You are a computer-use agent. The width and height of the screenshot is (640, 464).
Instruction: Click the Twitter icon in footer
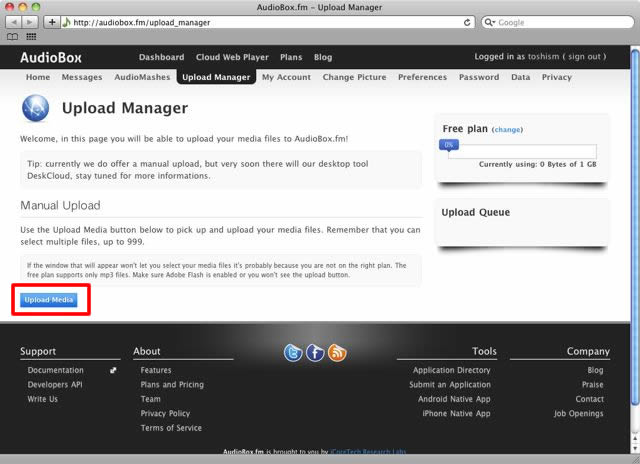[x=293, y=353]
